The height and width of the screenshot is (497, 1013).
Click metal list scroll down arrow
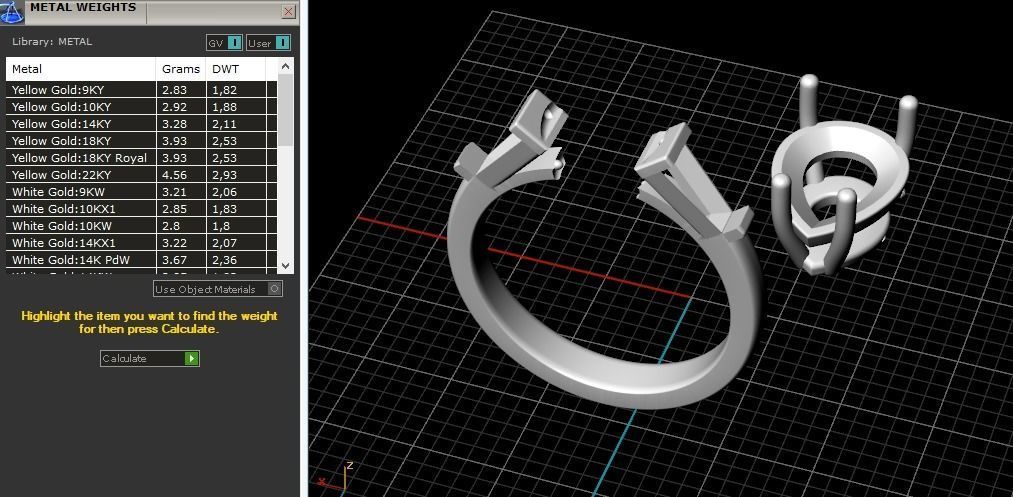coord(286,266)
